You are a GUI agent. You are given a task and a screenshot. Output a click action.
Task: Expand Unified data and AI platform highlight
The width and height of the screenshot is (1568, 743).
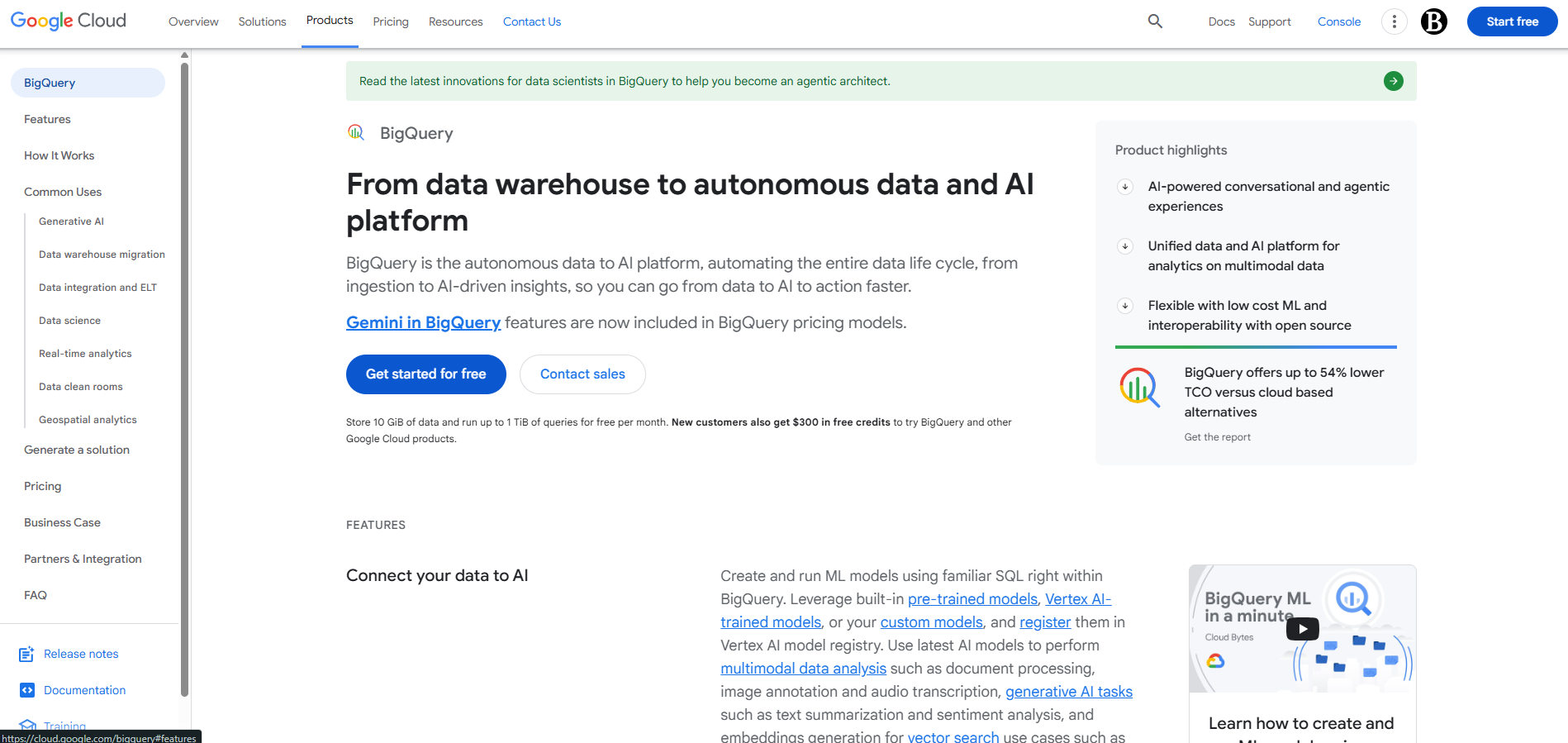tap(1125, 246)
